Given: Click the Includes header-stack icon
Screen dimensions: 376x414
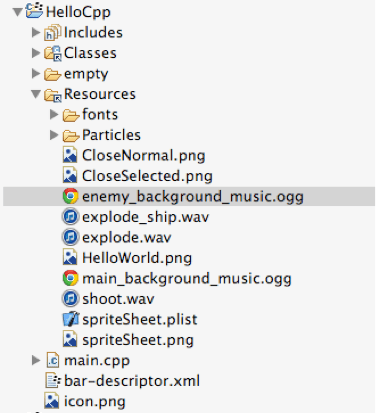Looking at the screenshot, I should (53, 33).
